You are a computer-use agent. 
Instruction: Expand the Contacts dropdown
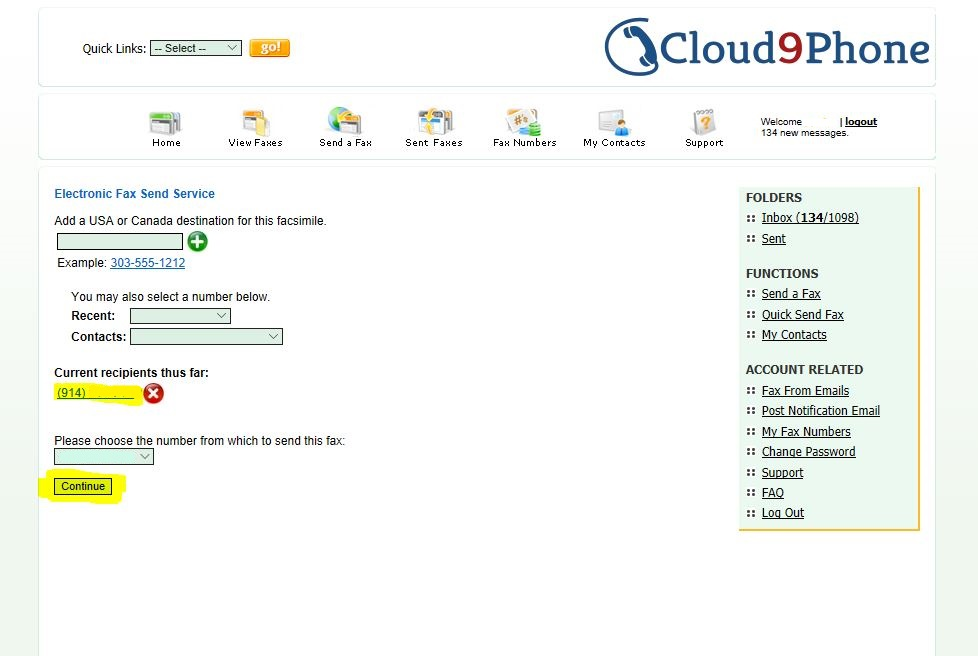pos(206,336)
